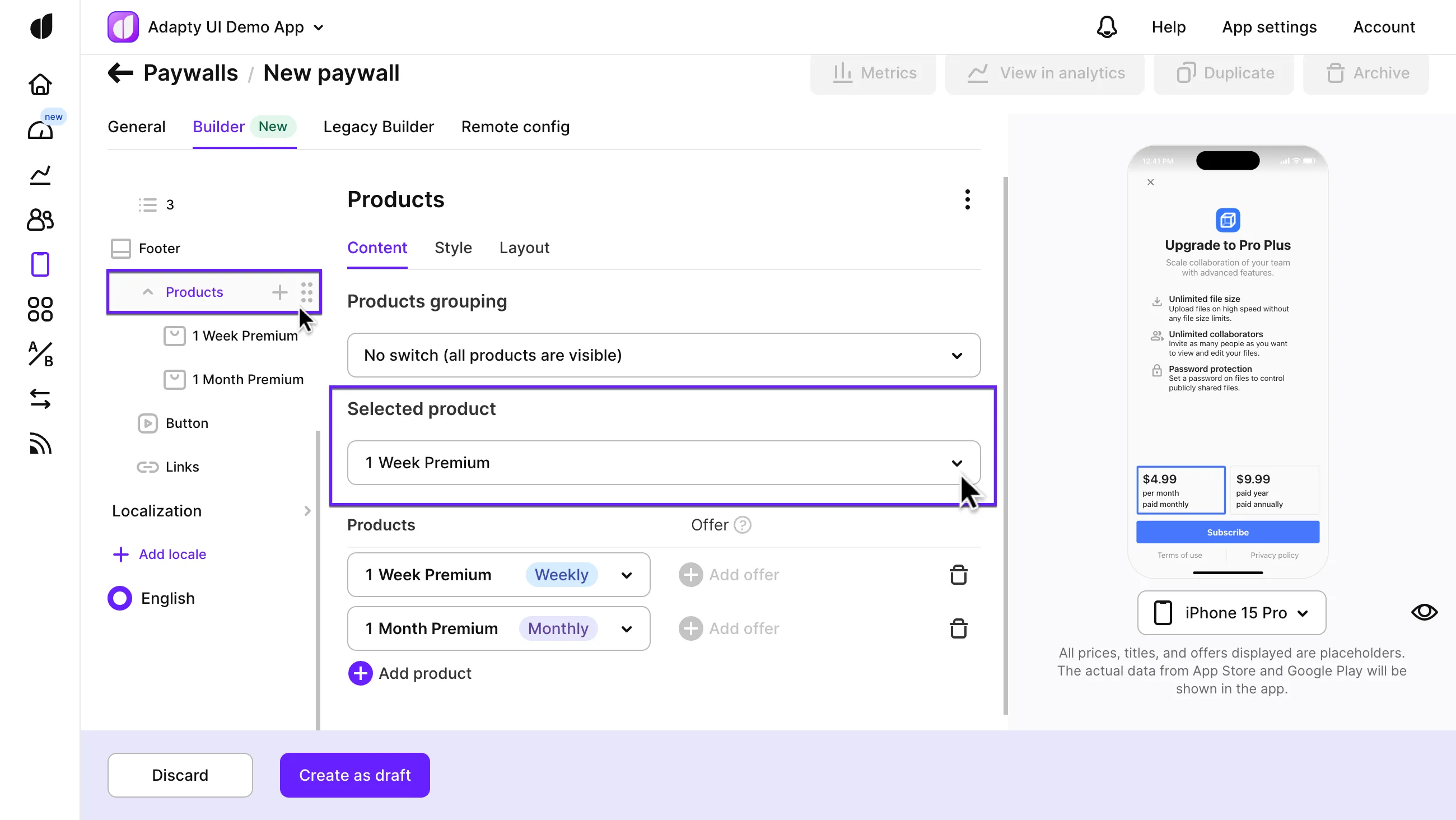Open the iPhone 15 Pro device dropdown
The height and width of the screenshot is (820, 1456).
1231,613
